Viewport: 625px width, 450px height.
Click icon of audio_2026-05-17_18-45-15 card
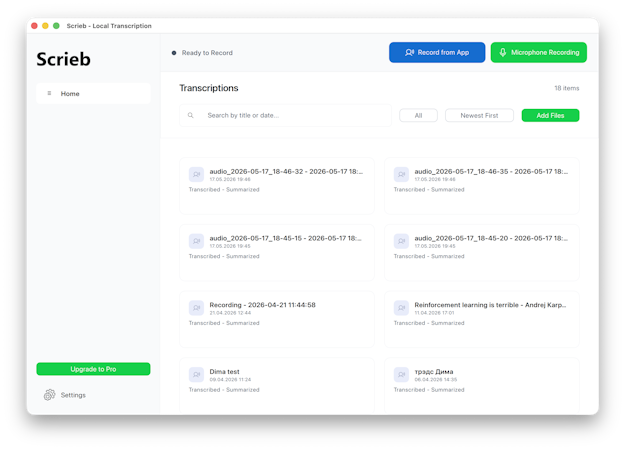pyautogui.click(x=197, y=241)
